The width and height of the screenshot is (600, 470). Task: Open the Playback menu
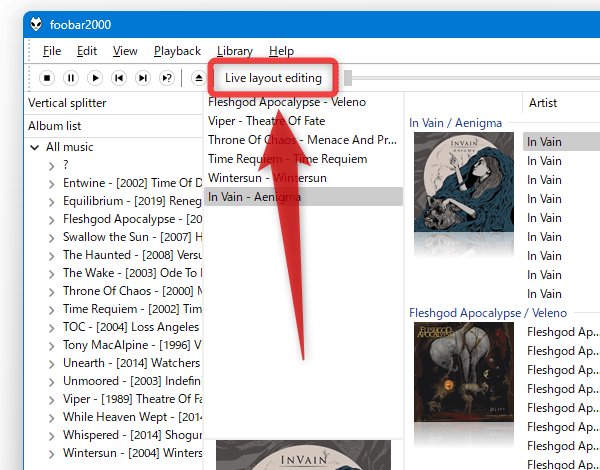point(177,51)
